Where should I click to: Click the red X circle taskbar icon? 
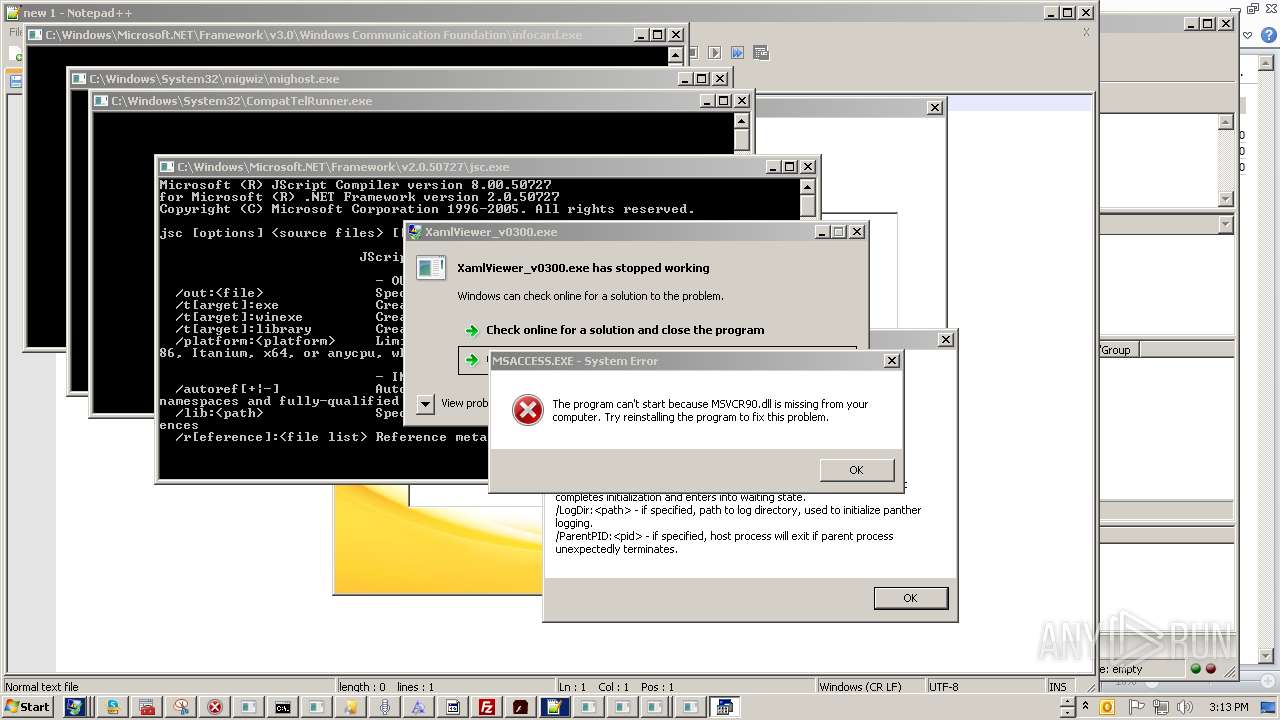click(x=214, y=707)
